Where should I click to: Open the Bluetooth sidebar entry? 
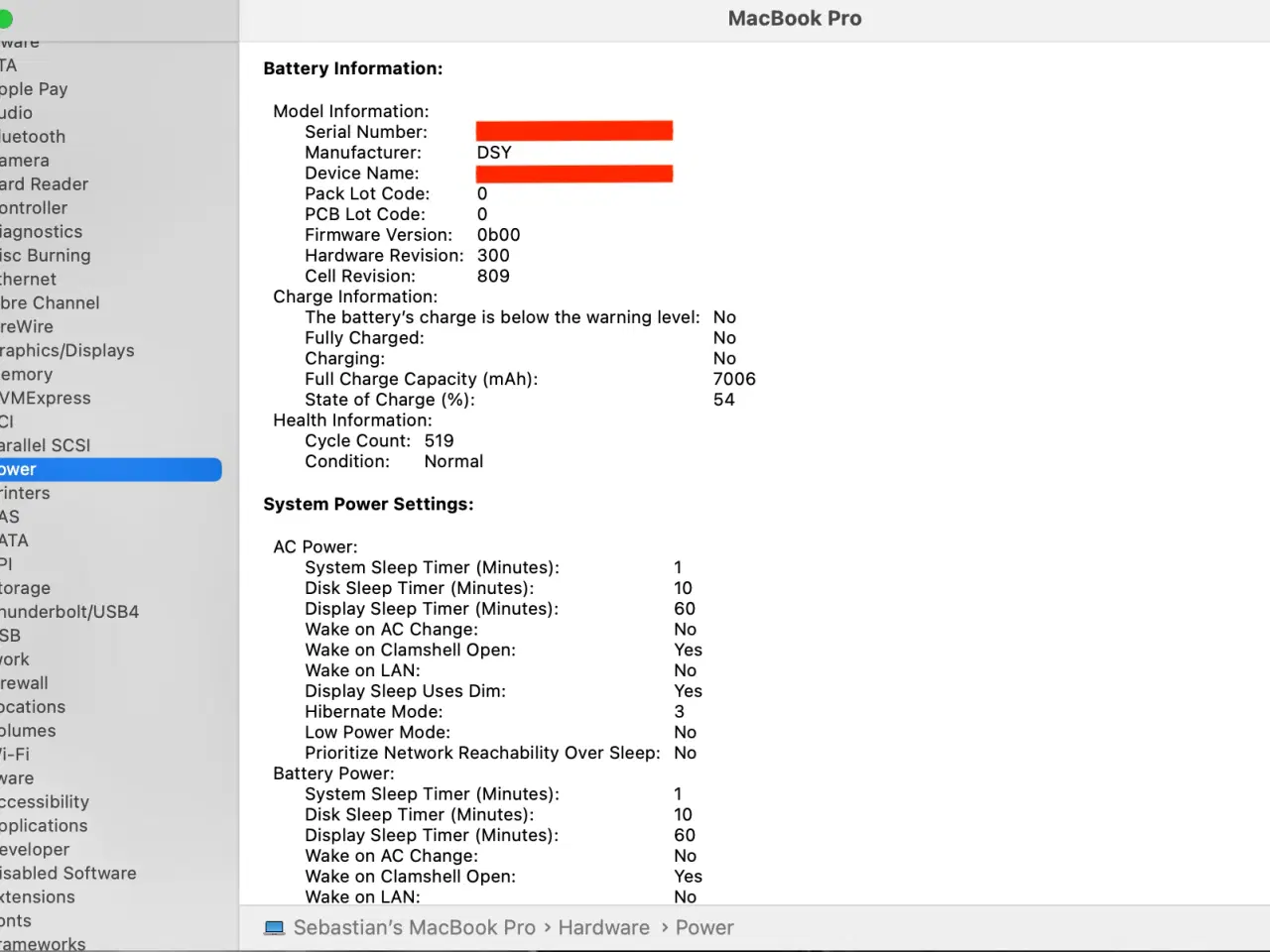(x=33, y=137)
